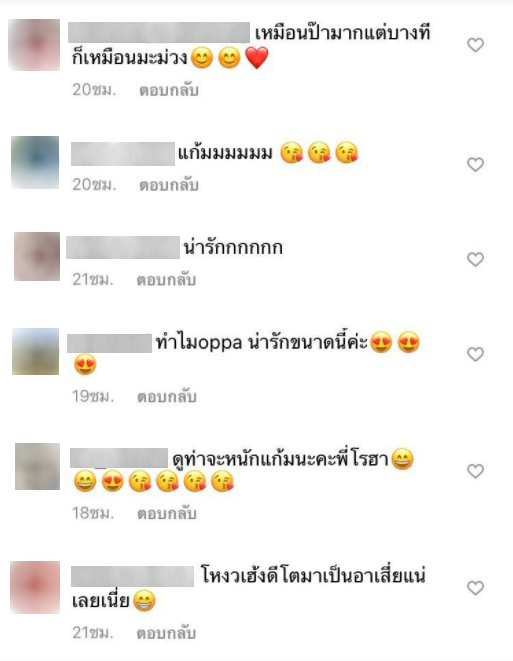Viewport: 513px width, 661px height.
Task: Open avatar of the แก้มมมมมม commenter
Action: pos(35,162)
